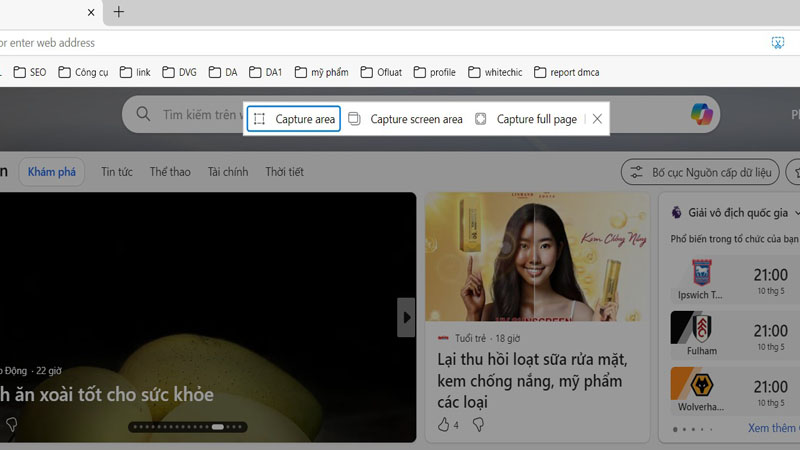Image resolution: width=800 pixels, height=450 pixels.
Task: Open the DA bookmarks folder
Action: [223, 72]
